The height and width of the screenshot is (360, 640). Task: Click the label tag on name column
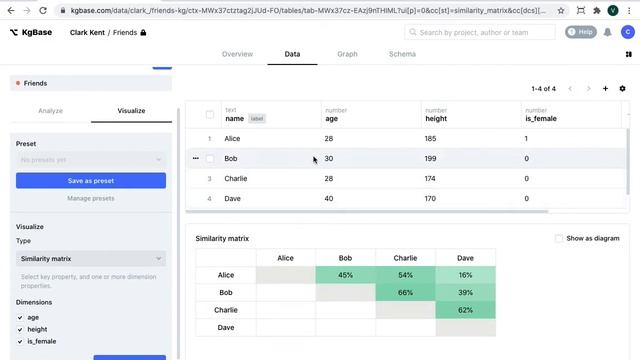257,119
